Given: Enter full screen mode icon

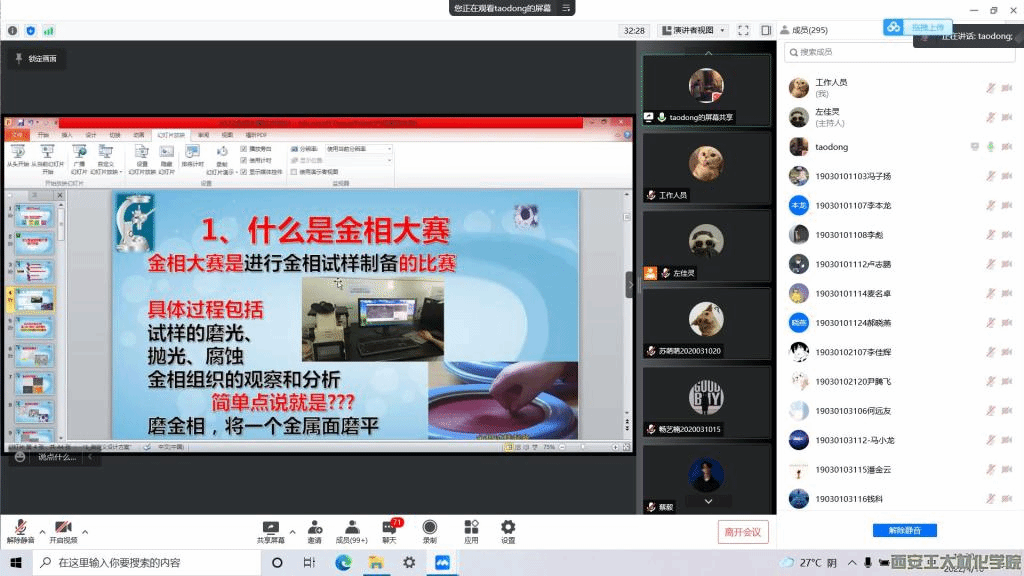Looking at the screenshot, I should coord(743,30).
